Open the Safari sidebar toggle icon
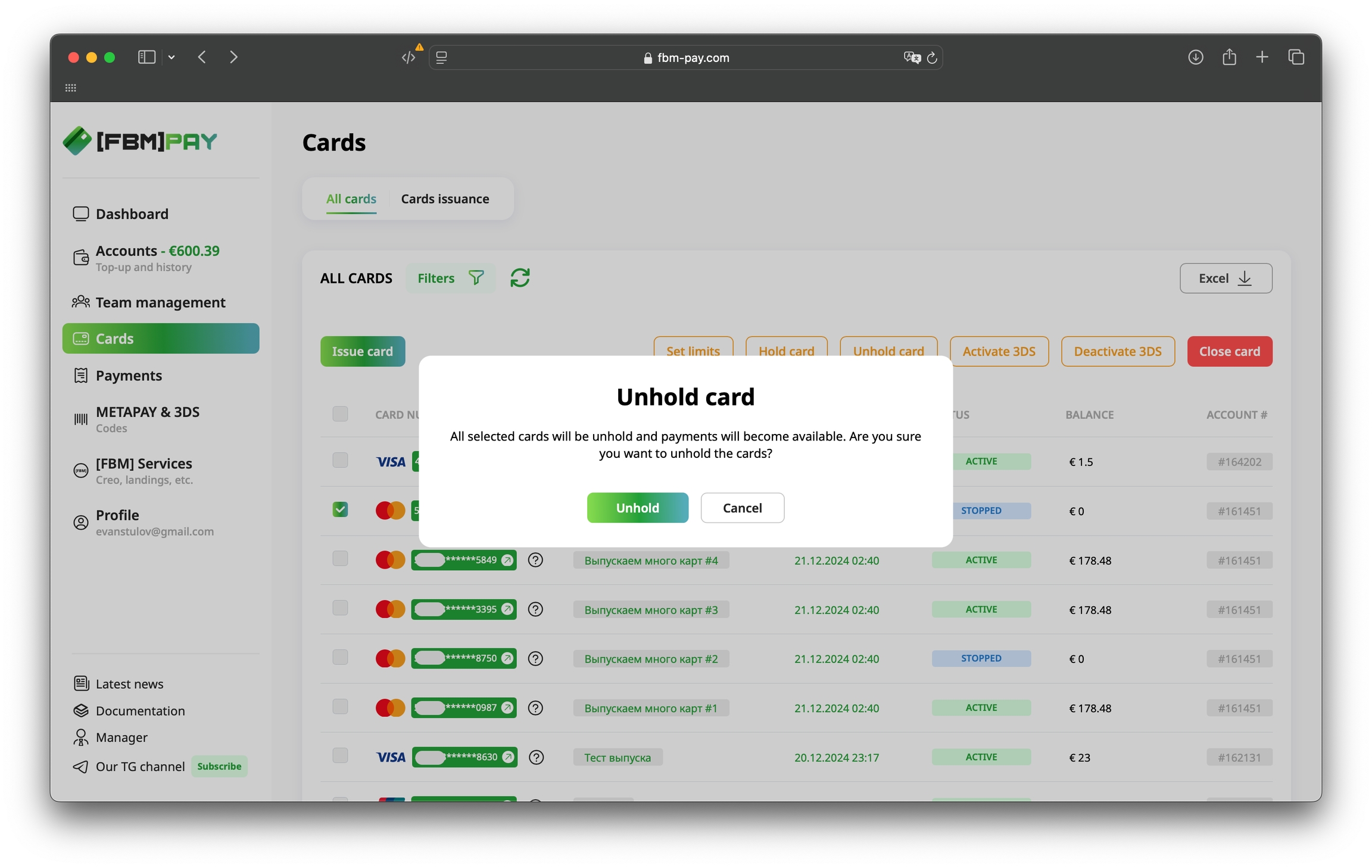Image resolution: width=1372 pixels, height=868 pixels. click(146, 57)
